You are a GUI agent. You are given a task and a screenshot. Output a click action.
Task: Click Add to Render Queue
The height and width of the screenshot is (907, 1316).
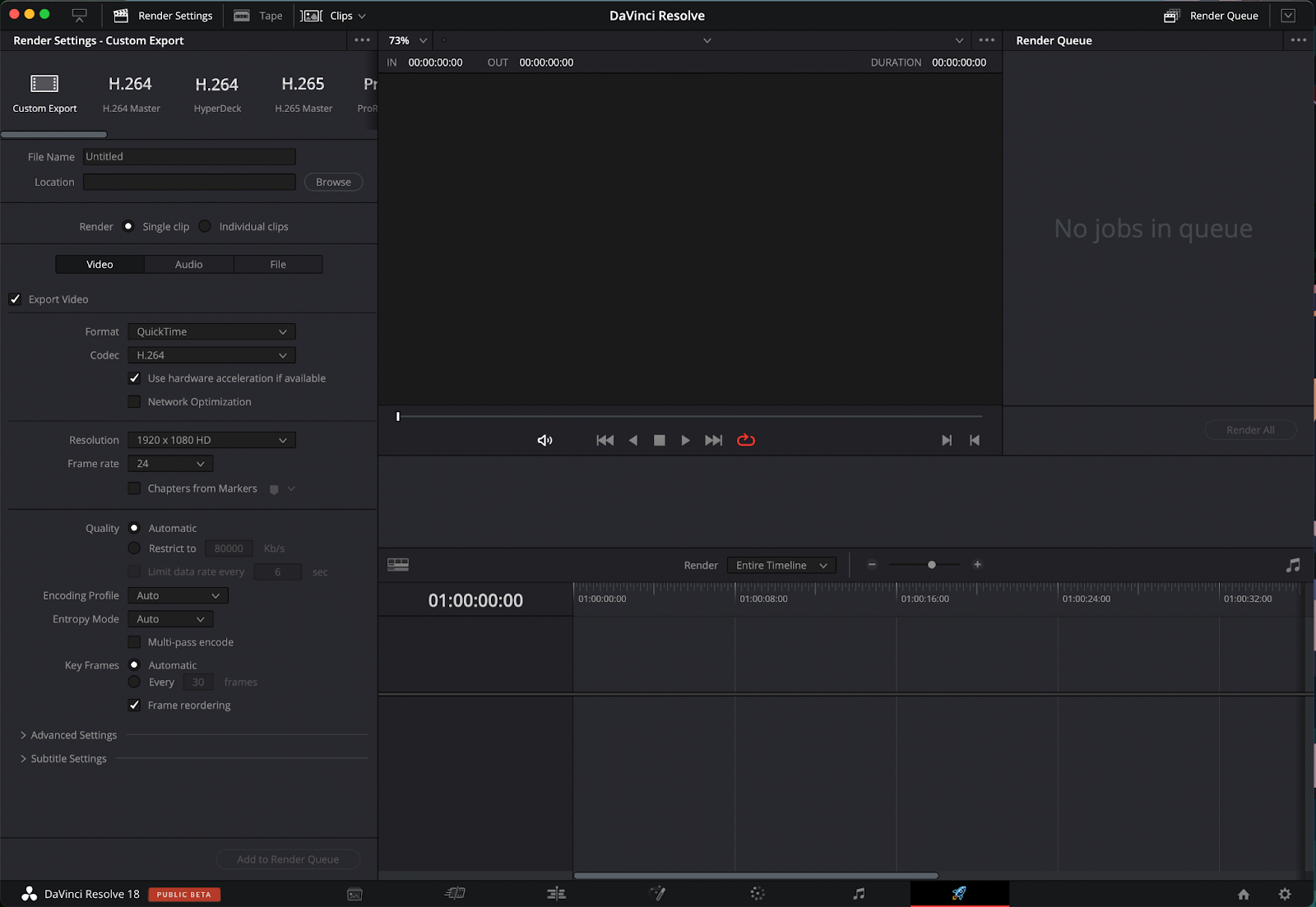point(288,858)
